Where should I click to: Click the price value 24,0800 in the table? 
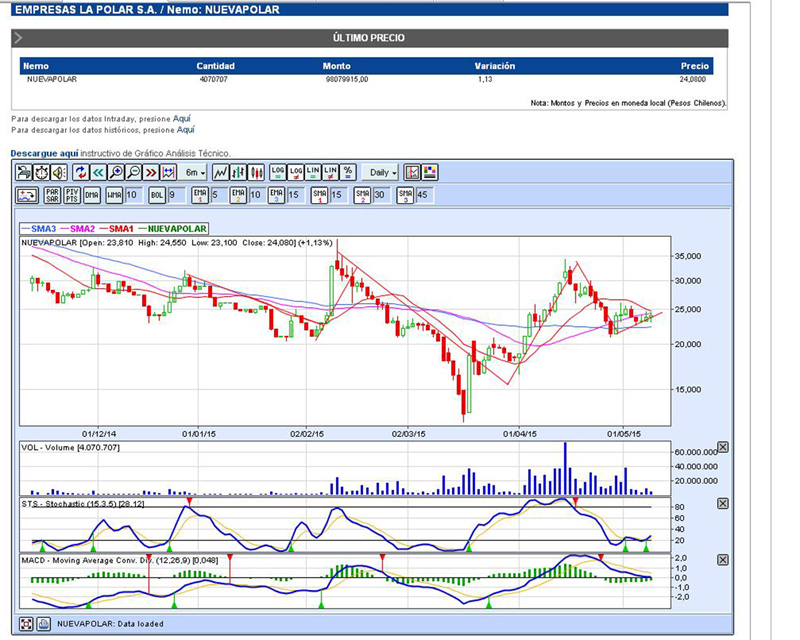[692, 80]
